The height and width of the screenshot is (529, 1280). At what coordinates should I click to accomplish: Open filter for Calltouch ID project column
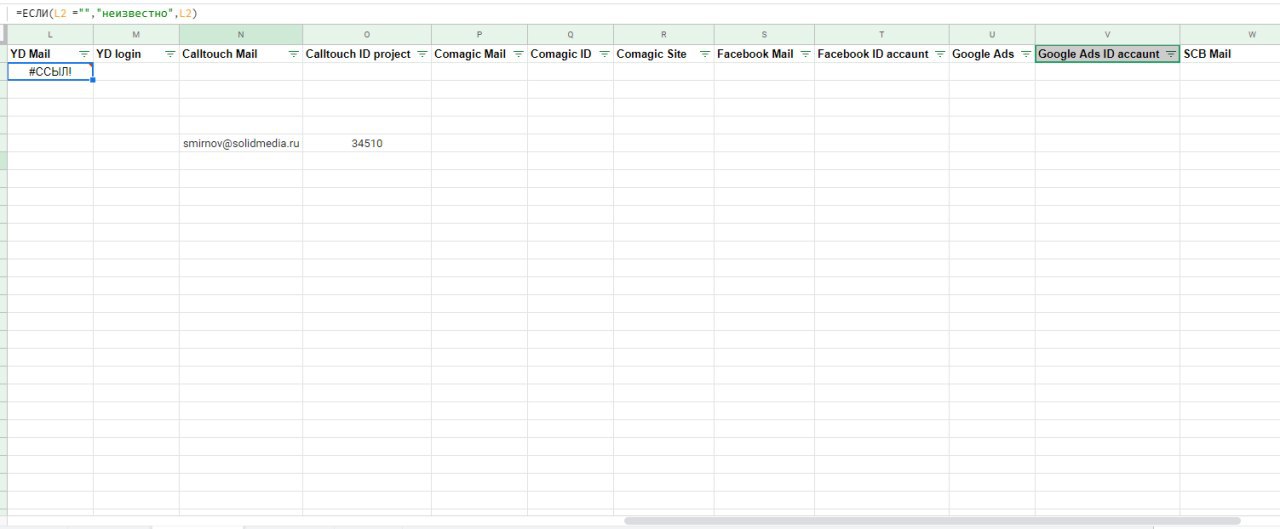click(422, 54)
